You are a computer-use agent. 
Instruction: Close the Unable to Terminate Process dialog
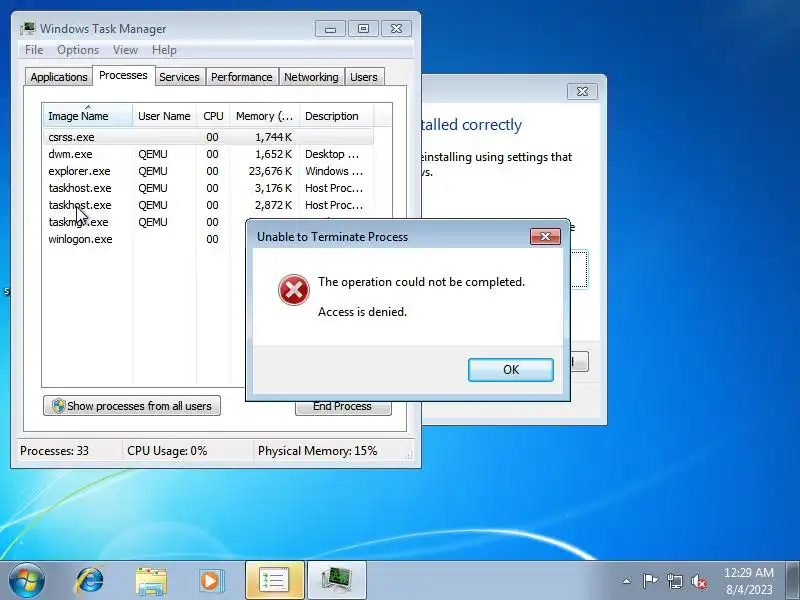click(545, 236)
